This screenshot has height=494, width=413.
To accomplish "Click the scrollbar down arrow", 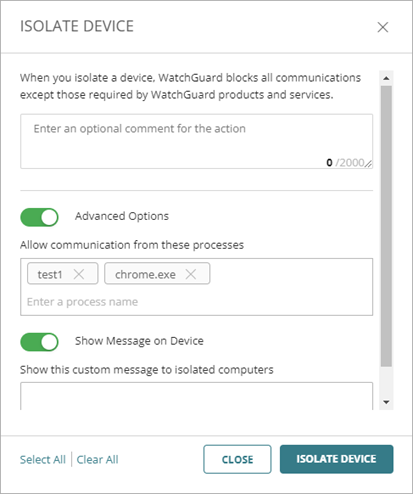I will click(386, 402).
